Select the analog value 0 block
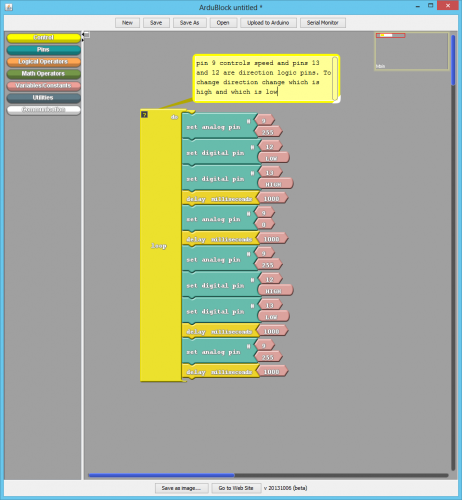 pyautogui.click(x=265, y=225)
